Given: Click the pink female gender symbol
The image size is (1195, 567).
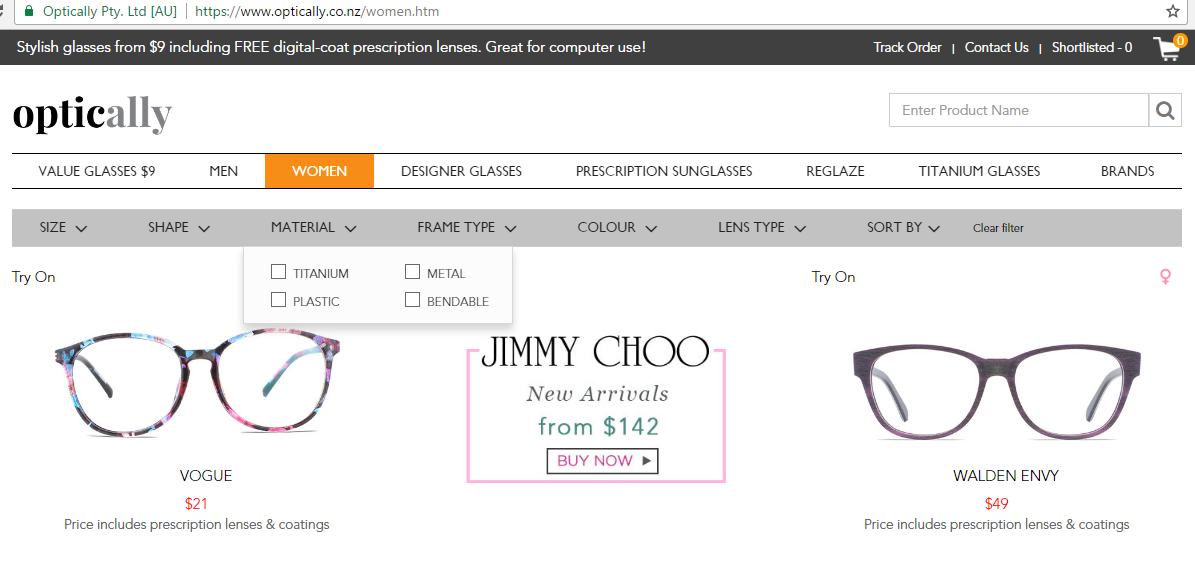Looking at the screenshot, I should [1165, 277].
